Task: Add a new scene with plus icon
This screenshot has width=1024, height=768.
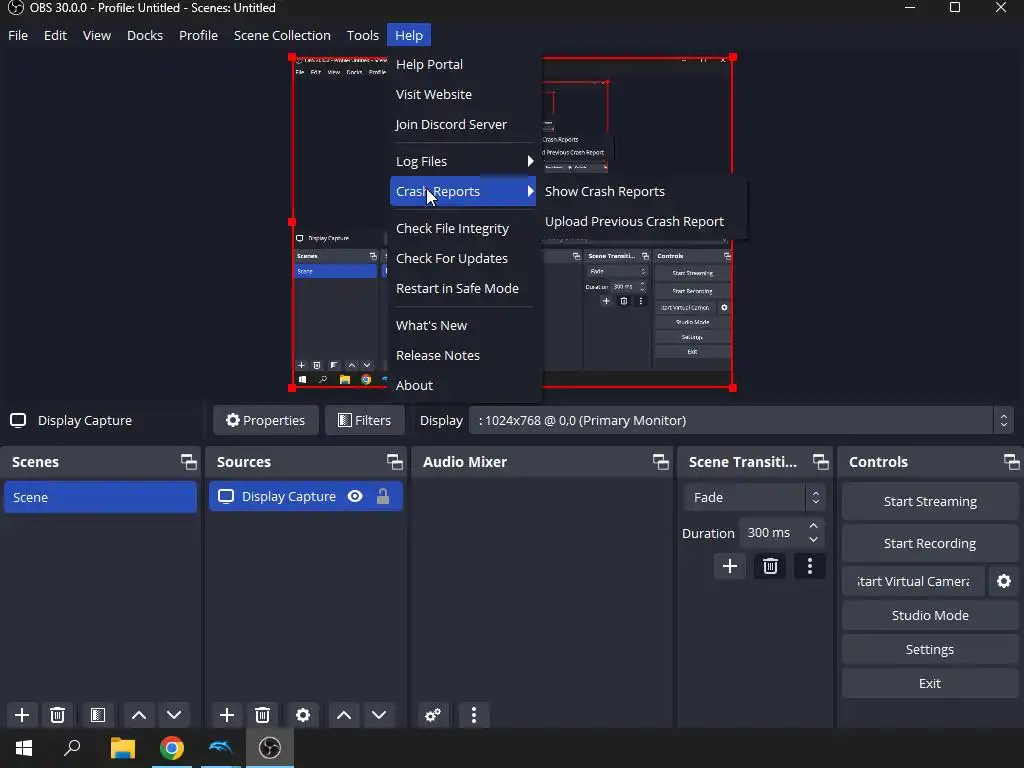Action: tap(22, 715)
